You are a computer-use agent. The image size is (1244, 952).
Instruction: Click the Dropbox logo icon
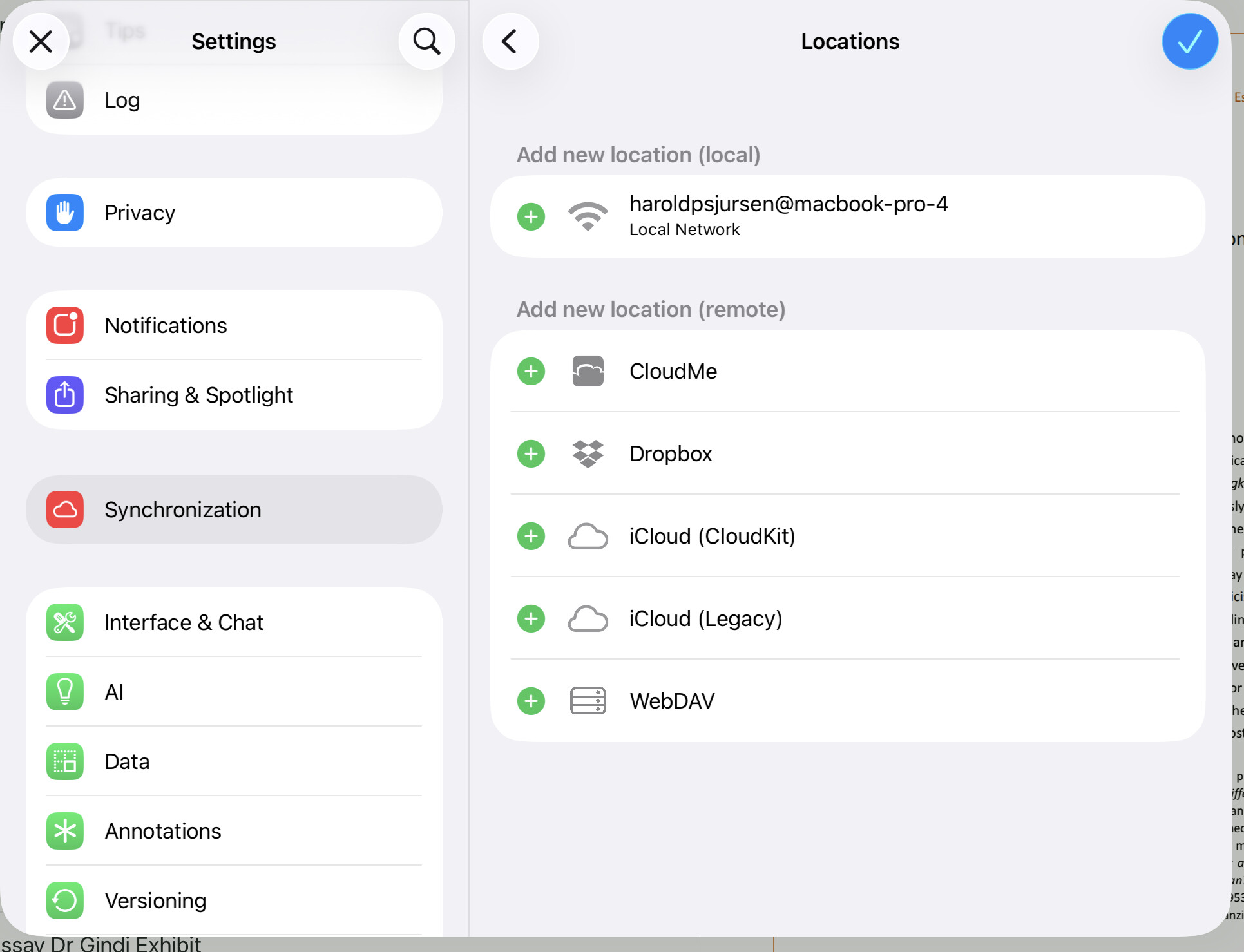(x=588, y=454)
